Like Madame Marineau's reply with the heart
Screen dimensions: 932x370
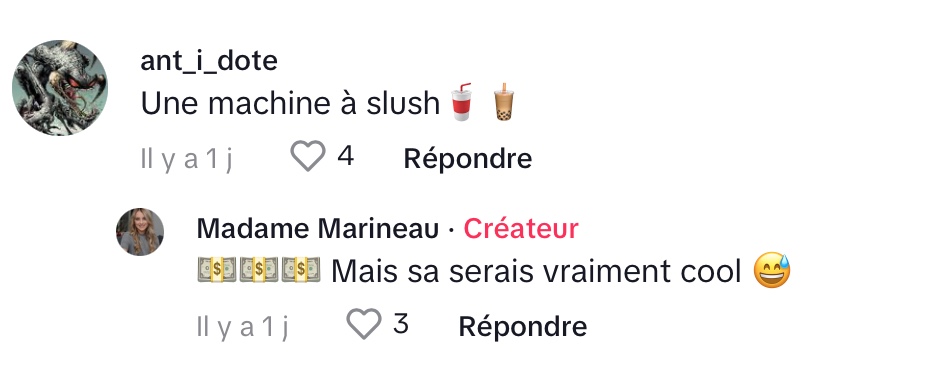(x=364, y=324)
